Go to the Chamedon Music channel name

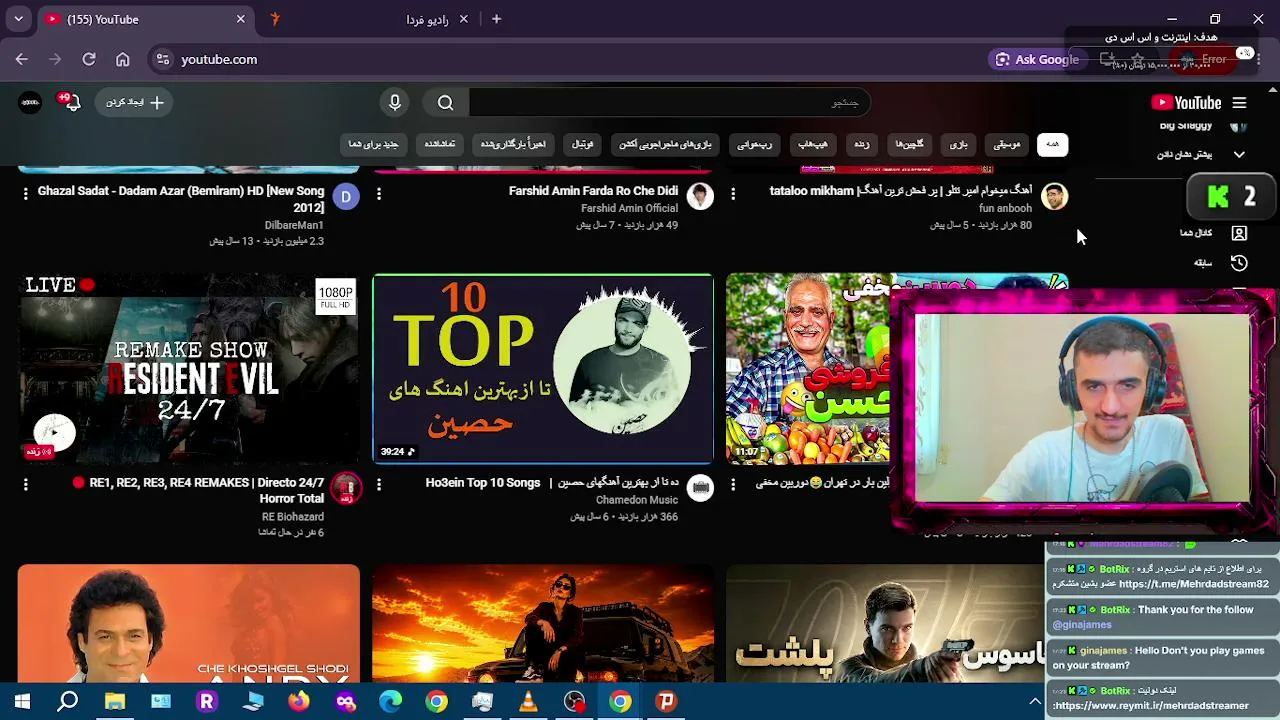click(x=637, y=500)
